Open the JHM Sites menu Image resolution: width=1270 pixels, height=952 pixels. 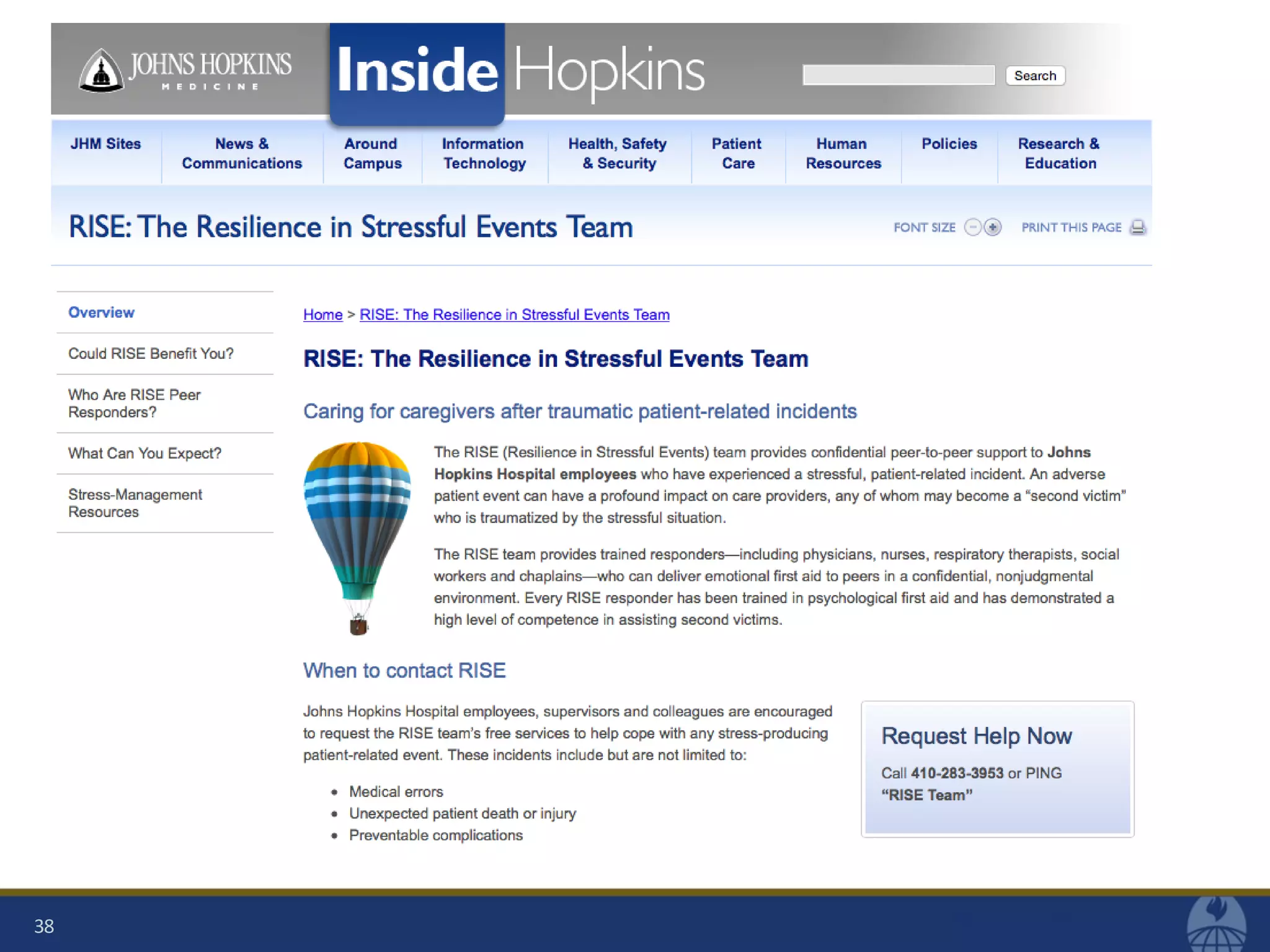(105, 144)
